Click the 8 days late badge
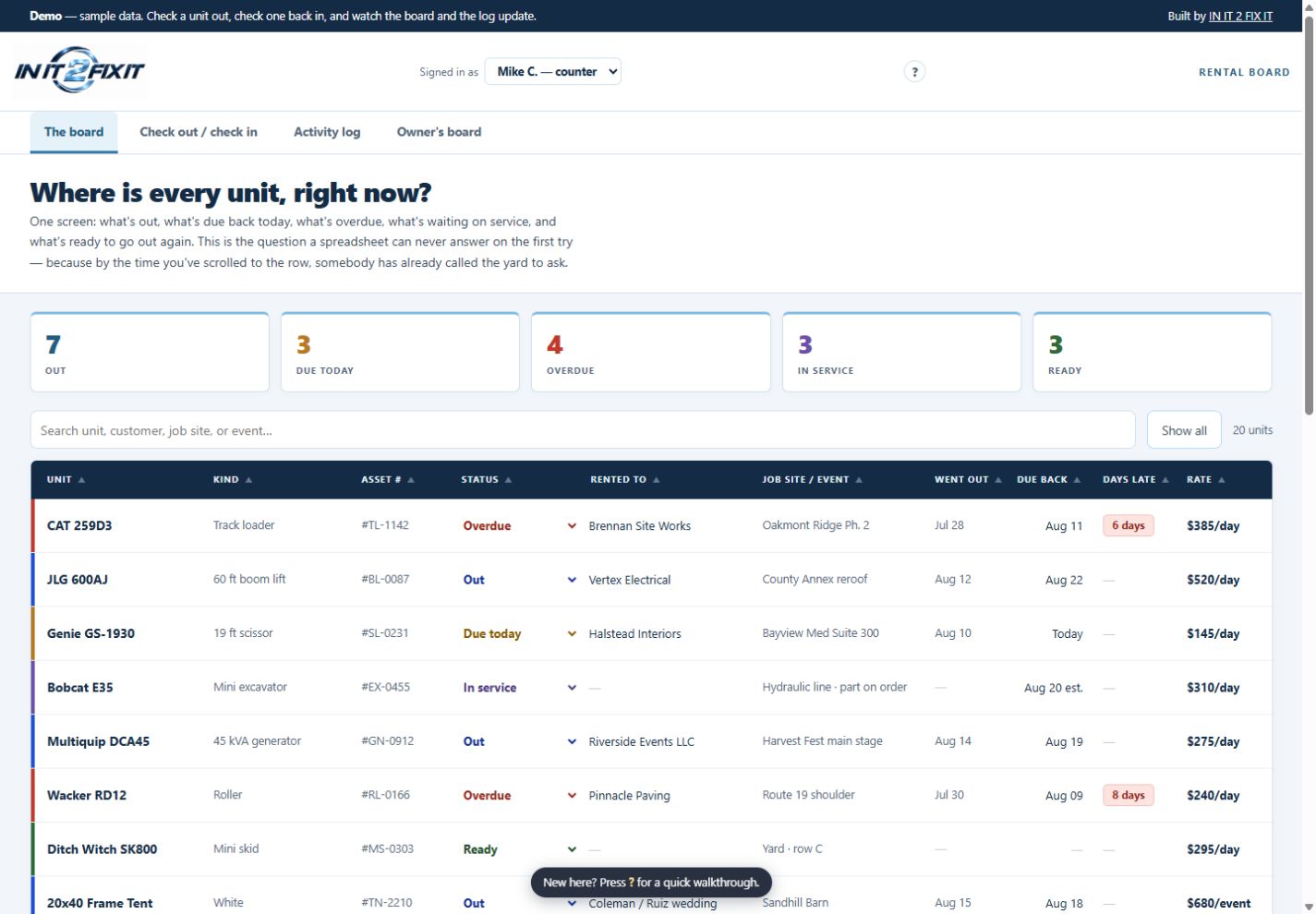Image resolution: width=1316 pixels, height=914 pixels. pos(1128,796)
